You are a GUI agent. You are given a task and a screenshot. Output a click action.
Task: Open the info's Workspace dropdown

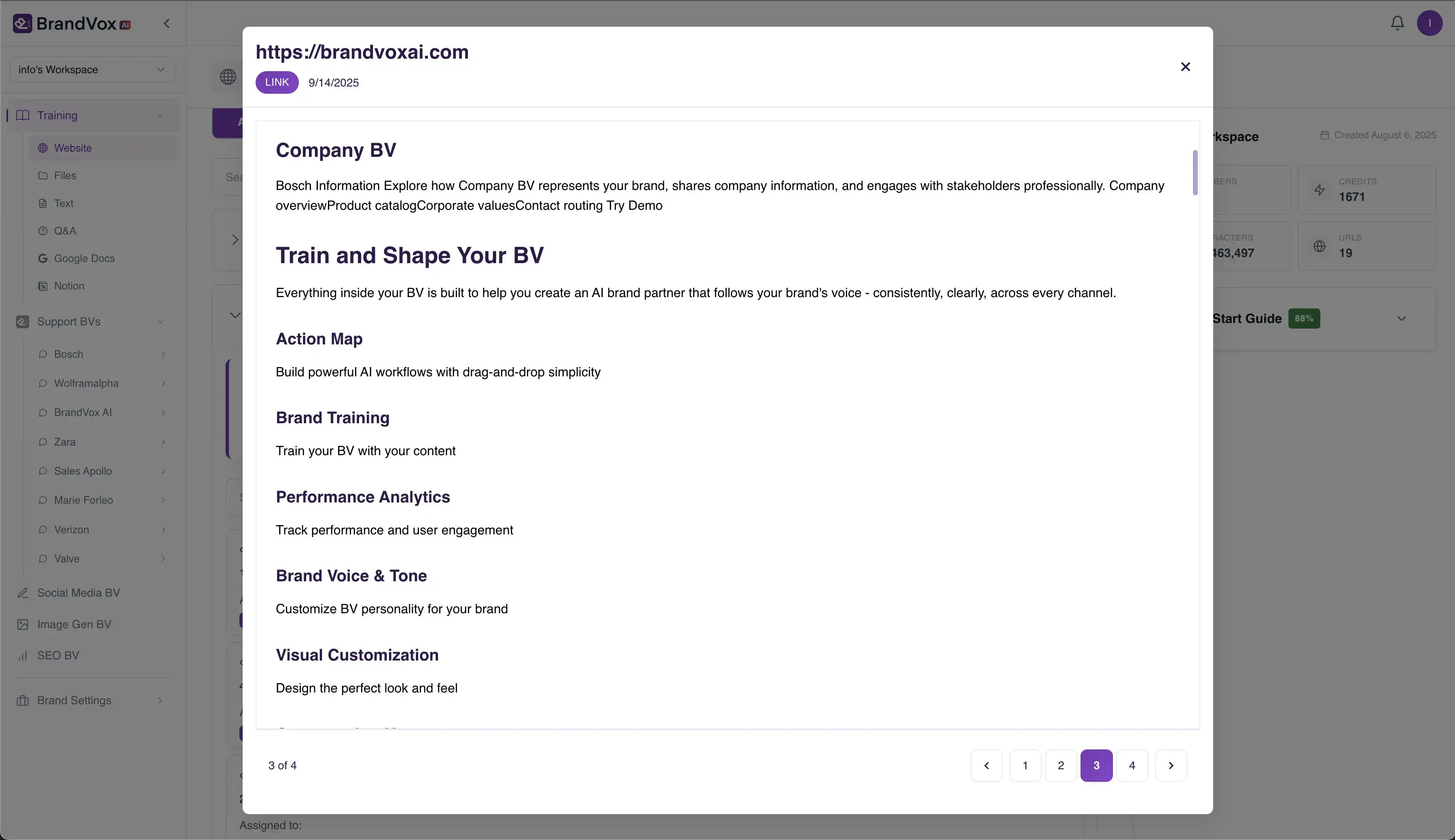pos(92,70)
